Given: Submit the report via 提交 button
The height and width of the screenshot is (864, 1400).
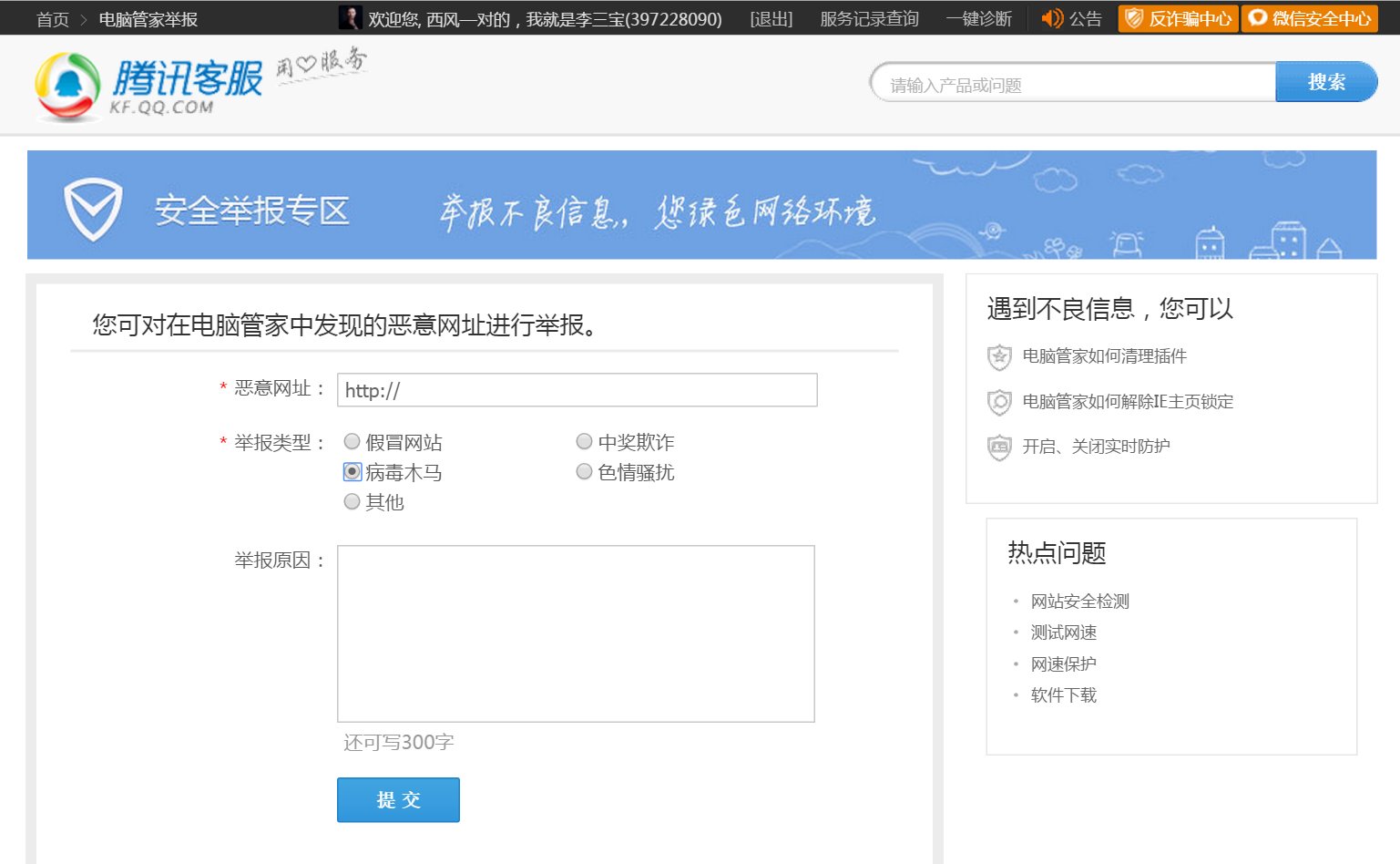Looking at the screenshot, I should (x=398, y=799).
